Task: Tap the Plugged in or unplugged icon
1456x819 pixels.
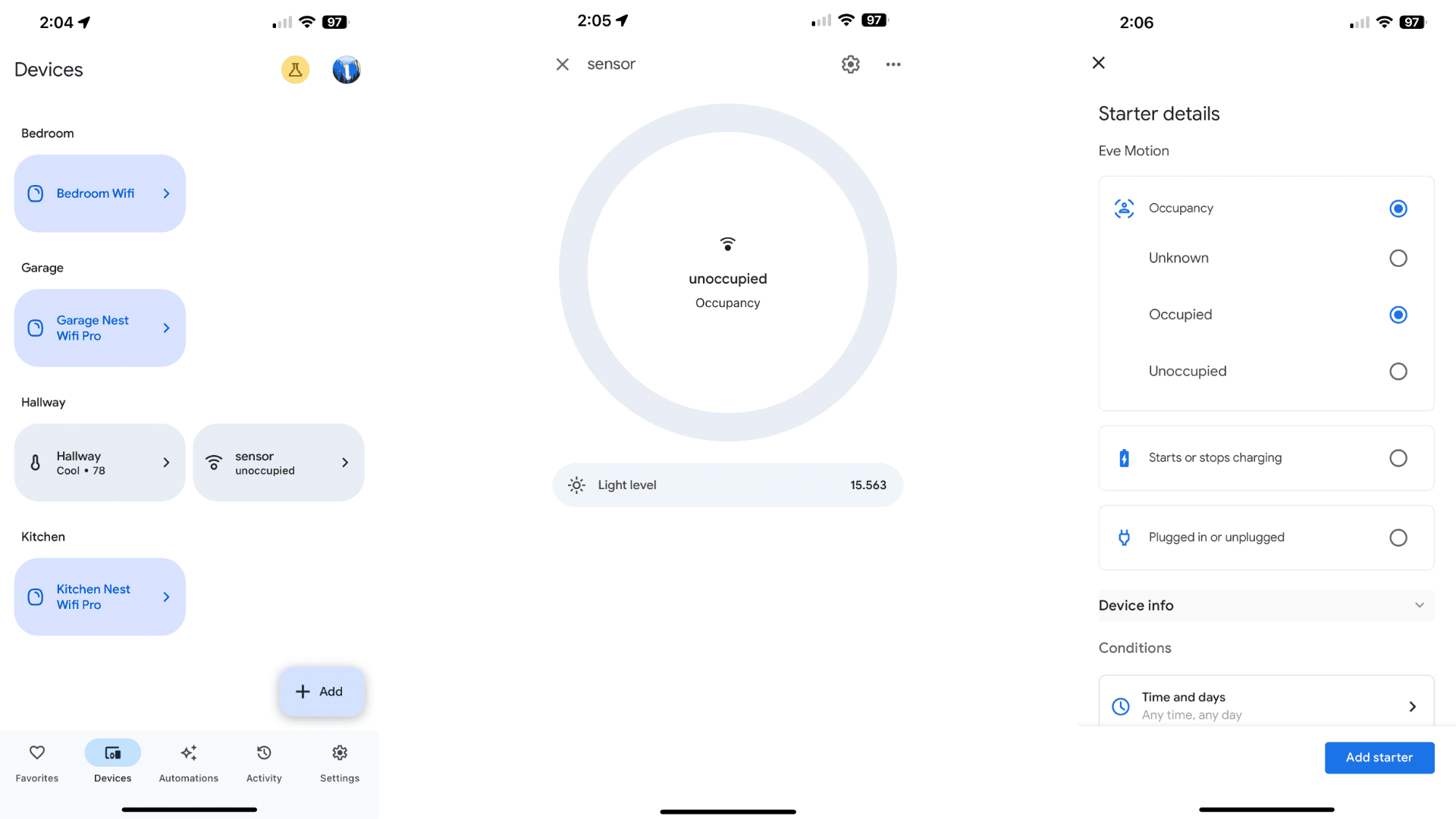Action: pos(1124,537)
